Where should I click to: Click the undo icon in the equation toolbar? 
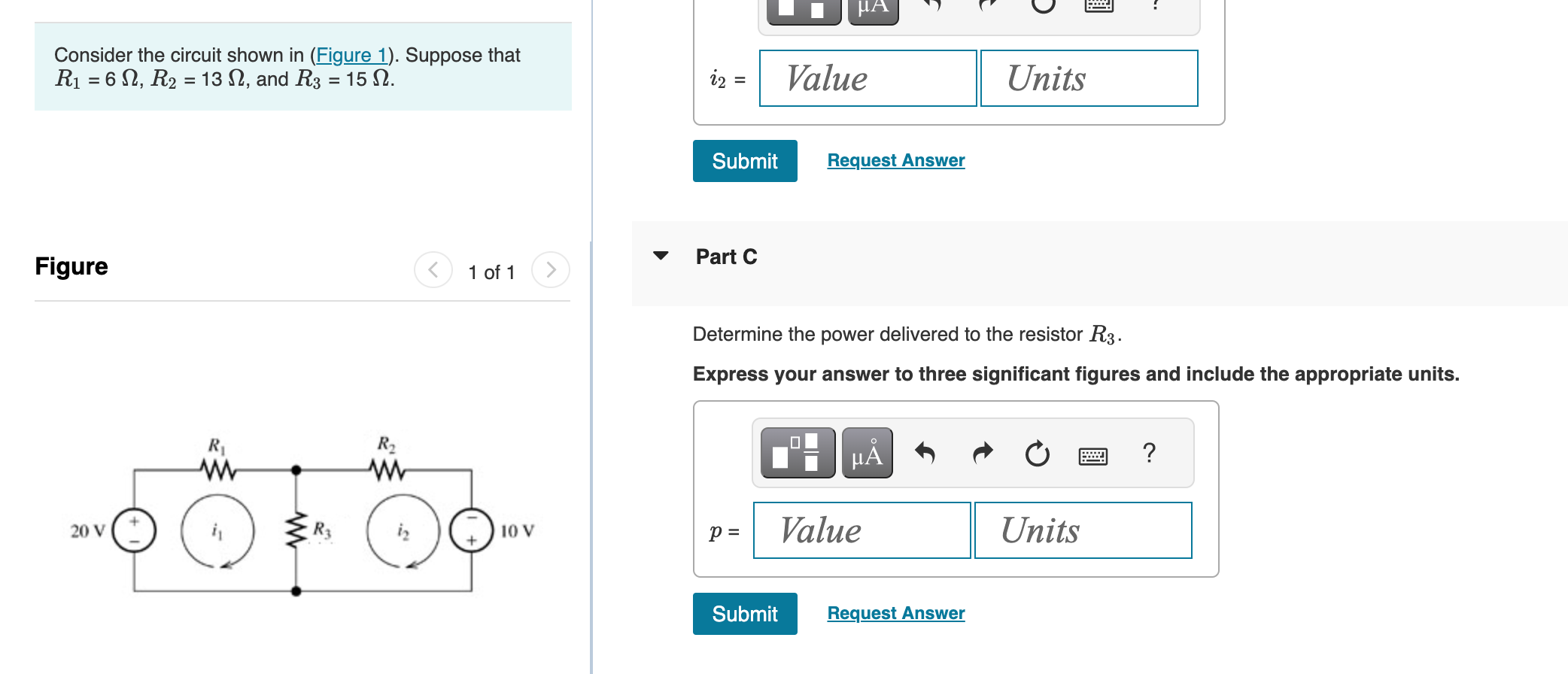(x=926, y=452)
